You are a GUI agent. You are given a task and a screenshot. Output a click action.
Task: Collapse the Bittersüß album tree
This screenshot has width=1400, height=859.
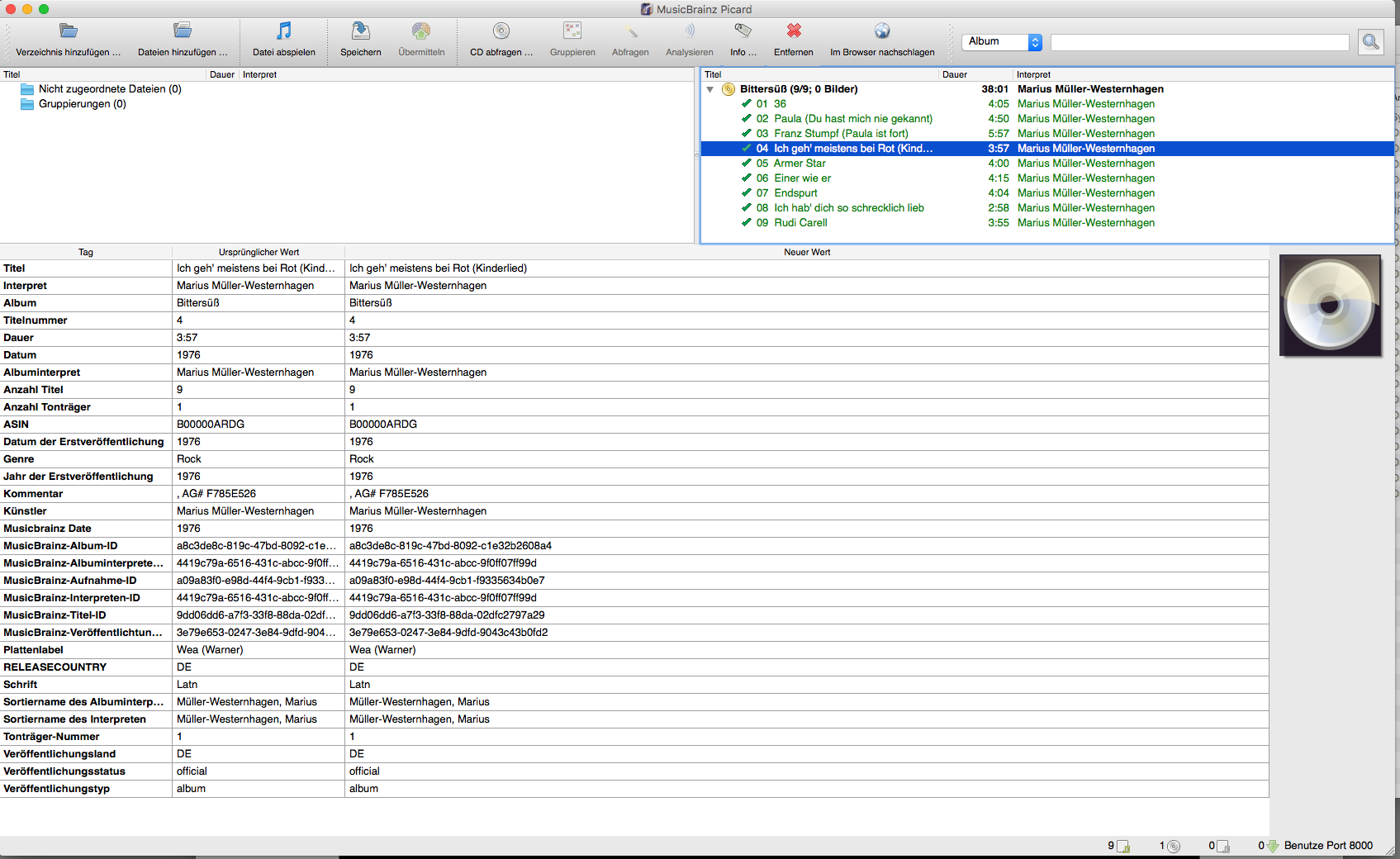(x=709, y=89)
